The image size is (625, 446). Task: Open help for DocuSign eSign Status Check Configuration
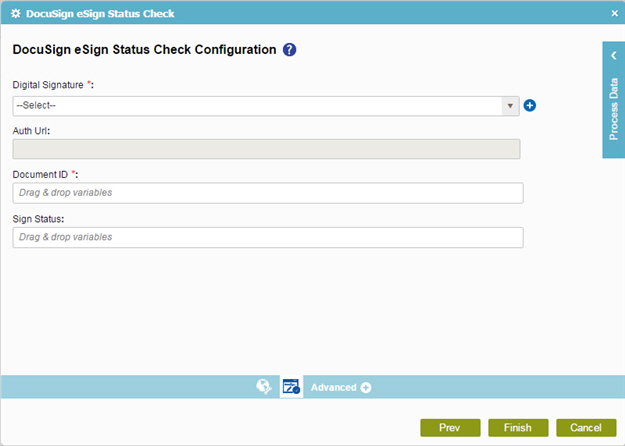[289, 50]
